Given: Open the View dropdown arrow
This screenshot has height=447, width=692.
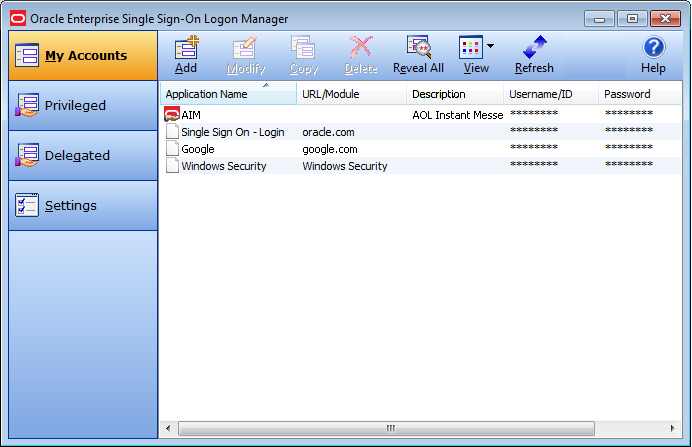Looking at the screenshot, I should (x=490, y=45).
